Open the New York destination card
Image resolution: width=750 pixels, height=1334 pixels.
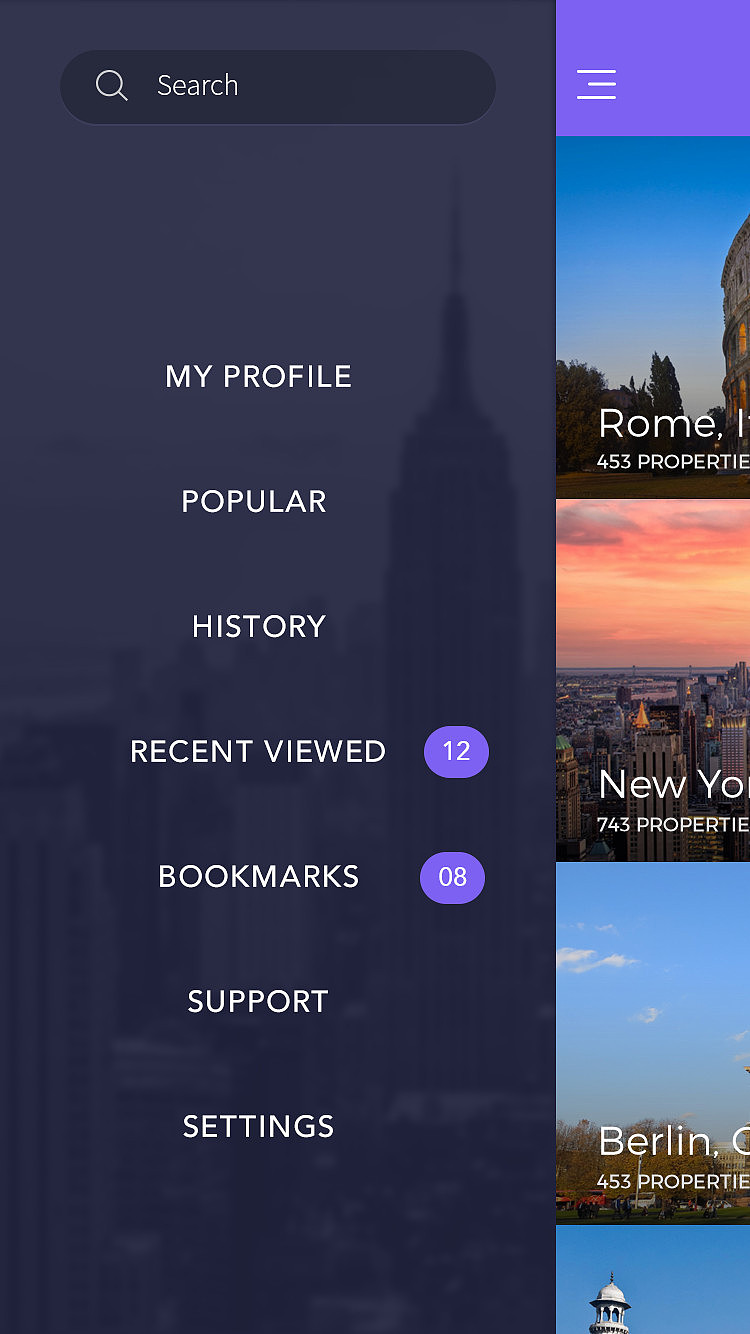[x=653, y=681]
